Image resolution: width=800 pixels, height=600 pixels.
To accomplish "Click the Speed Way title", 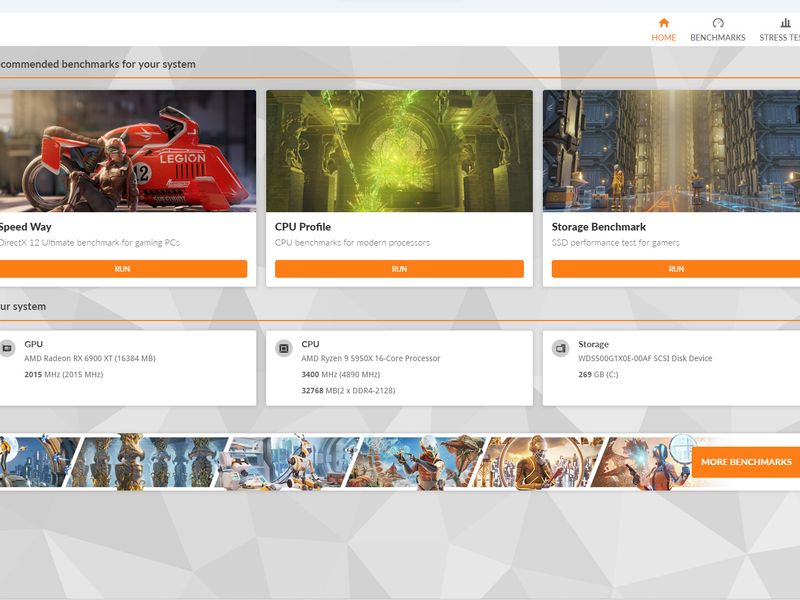I will pyautogui.click(x=26, y=227).
